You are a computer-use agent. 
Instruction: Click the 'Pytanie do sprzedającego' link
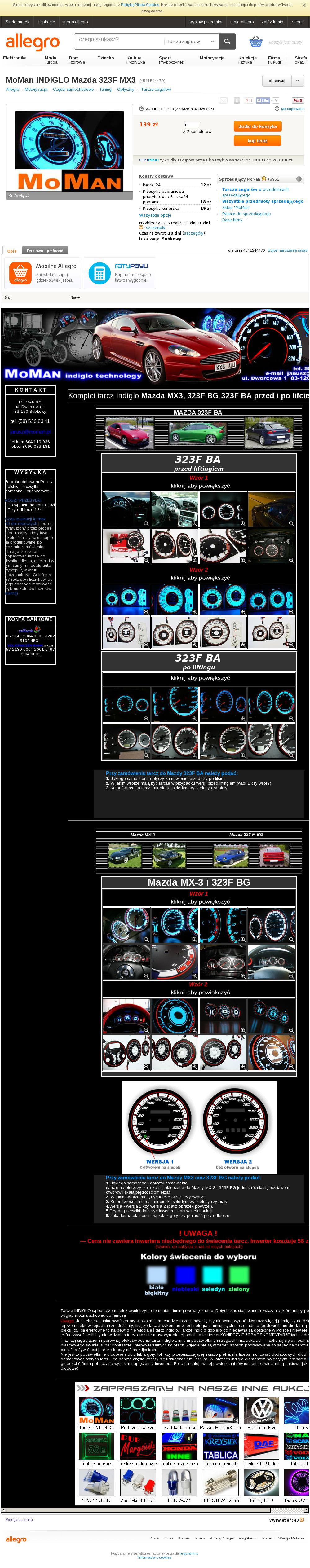[246, 214]
